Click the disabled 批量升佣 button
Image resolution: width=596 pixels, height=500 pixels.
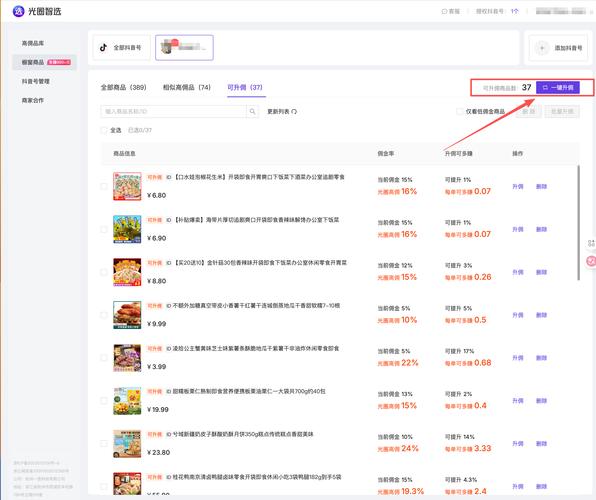pos(562,111)
